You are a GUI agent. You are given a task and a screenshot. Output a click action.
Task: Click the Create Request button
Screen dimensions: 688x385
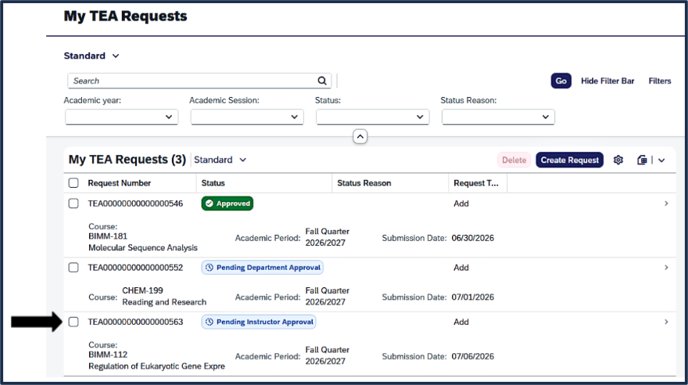(570, 160)
